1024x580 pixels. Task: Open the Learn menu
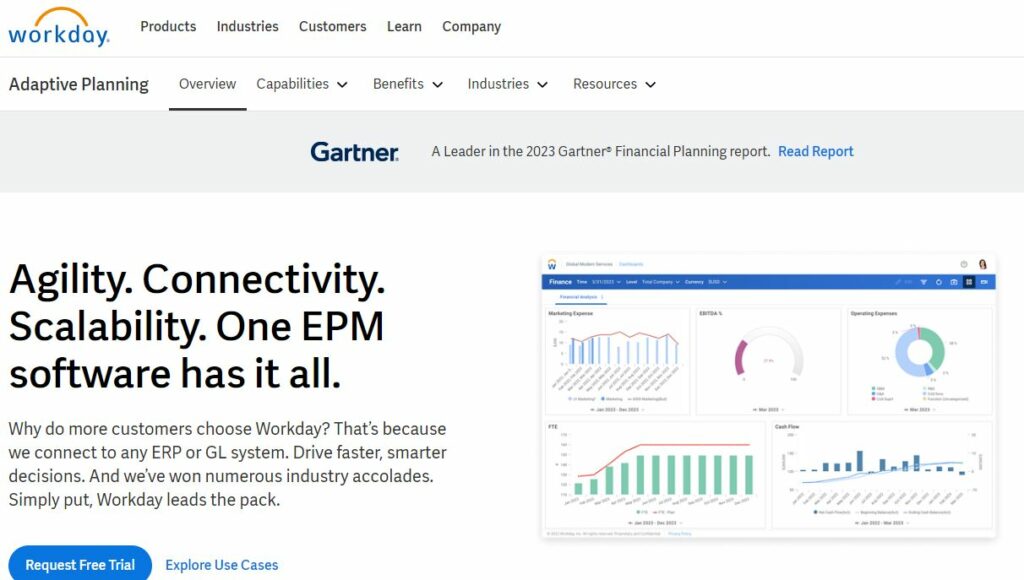click(x=404, y=27)
